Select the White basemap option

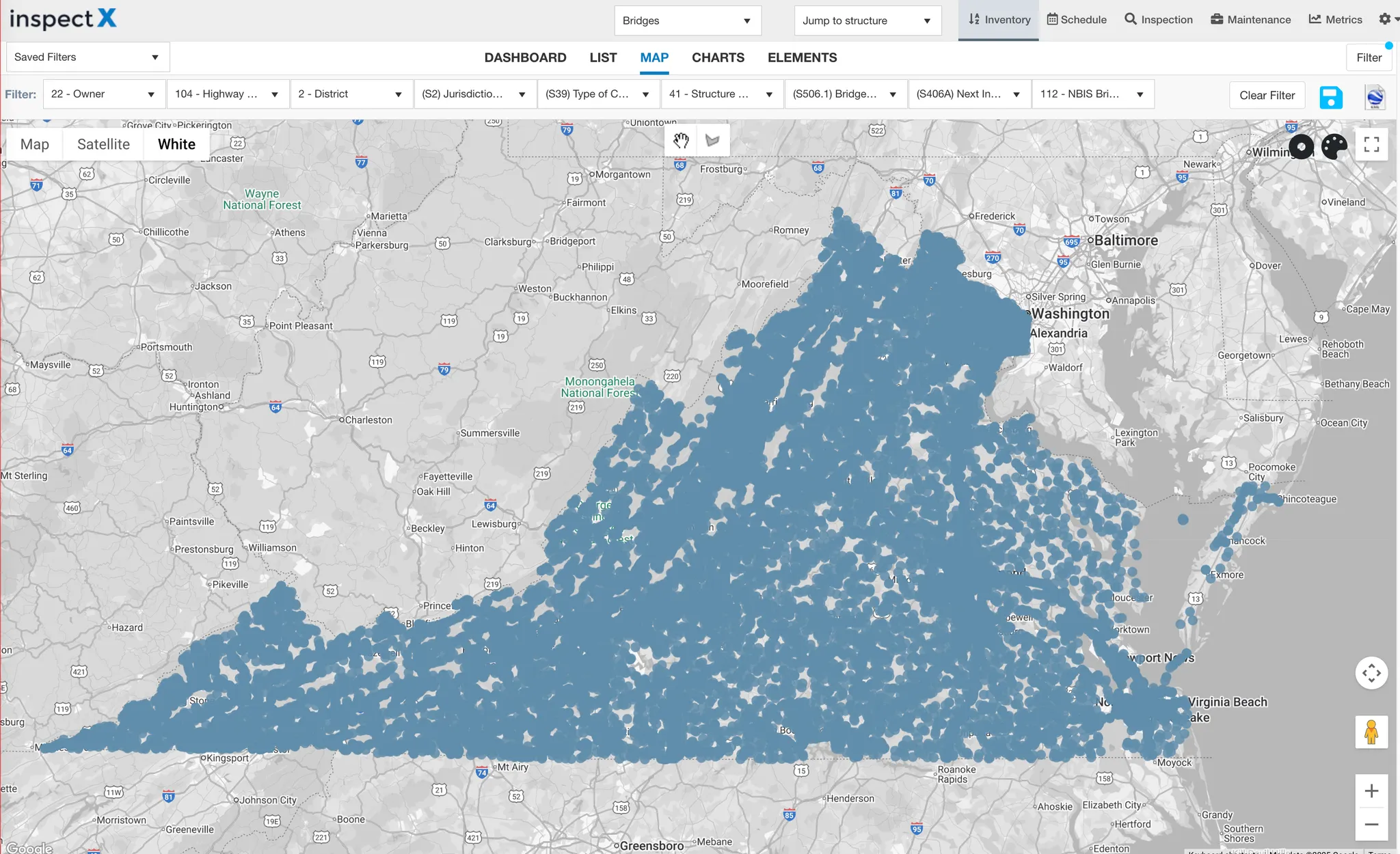pos(176,144)
